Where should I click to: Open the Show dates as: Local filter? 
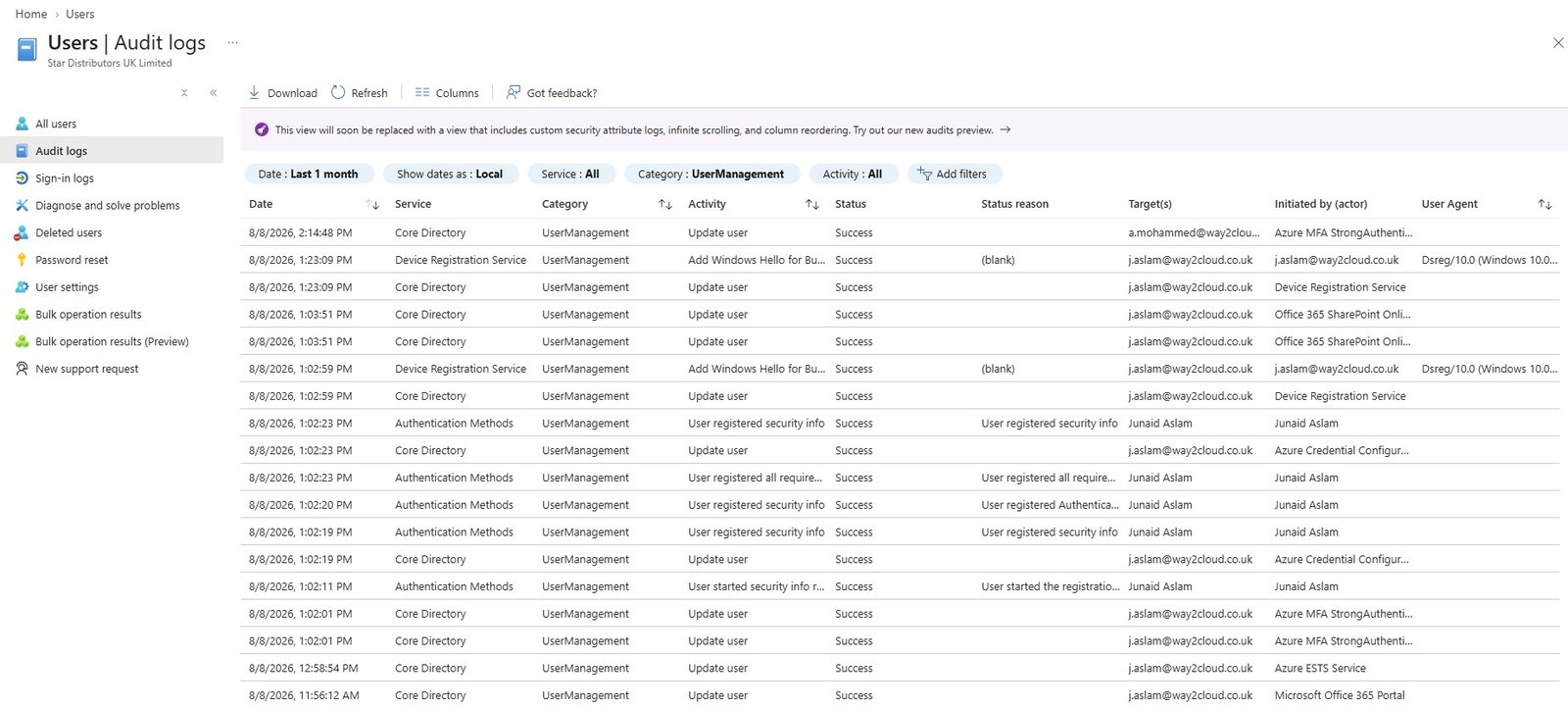click(x=451, y=174)
